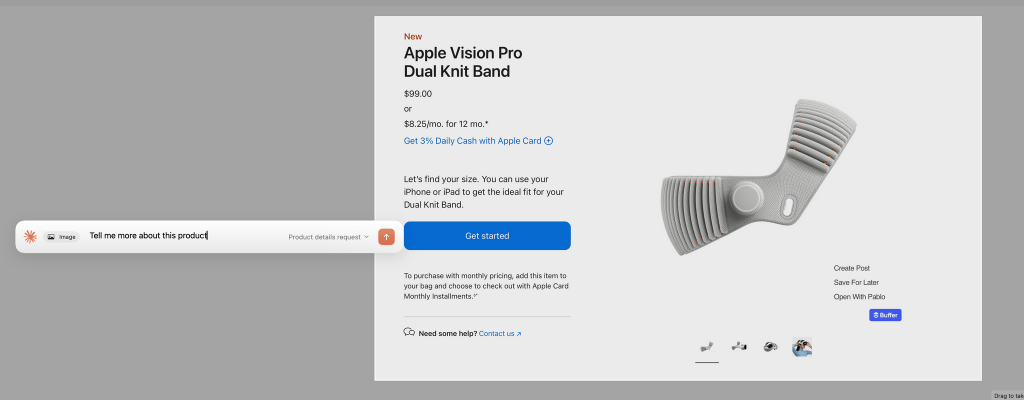The height and width of the screenshot is (400, 1024).
Task: Open the Get 3% Daily Cash link
Action: [x=472, y=141]
